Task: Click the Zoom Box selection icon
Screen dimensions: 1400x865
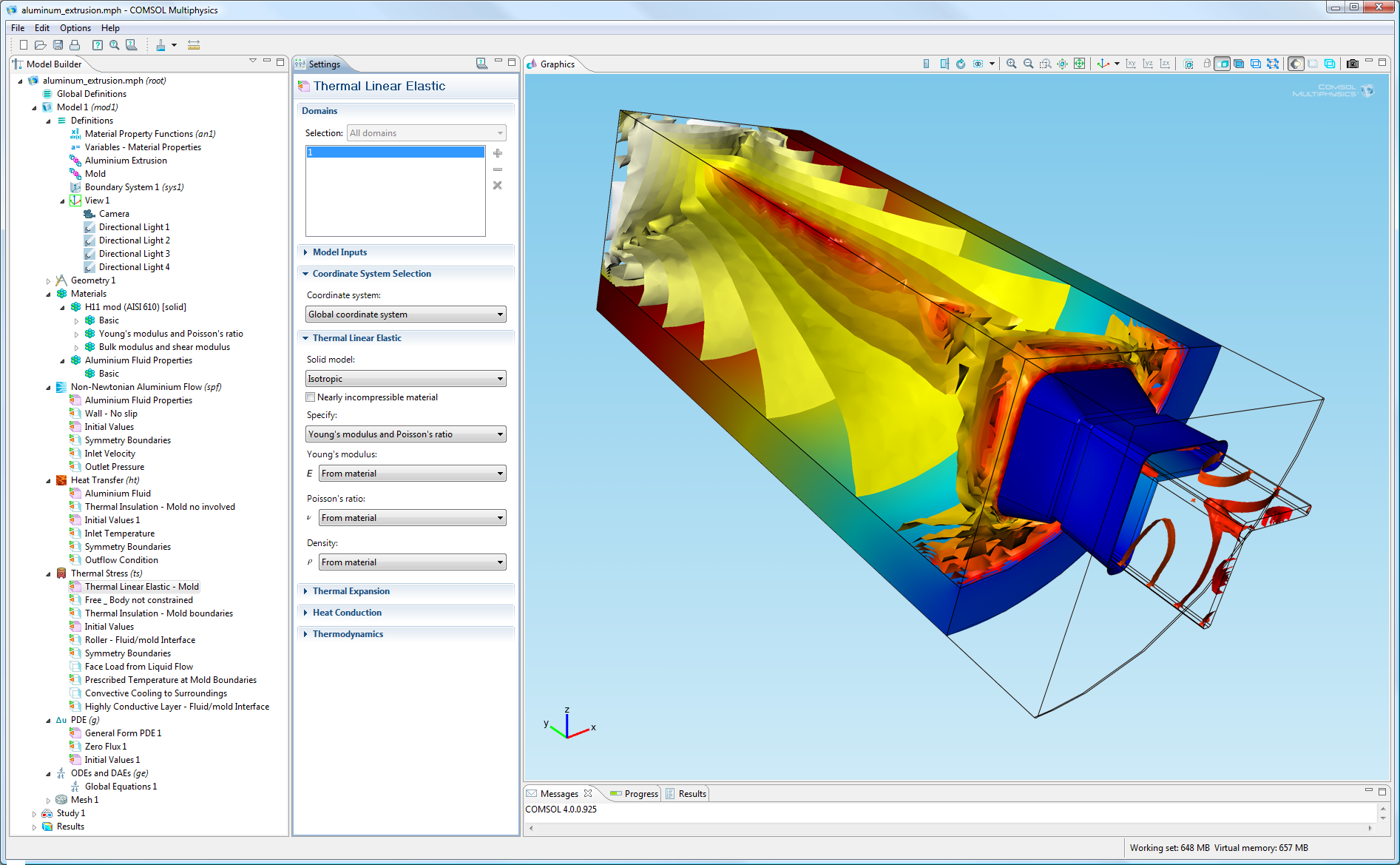Action: [x=1046, y=65]
